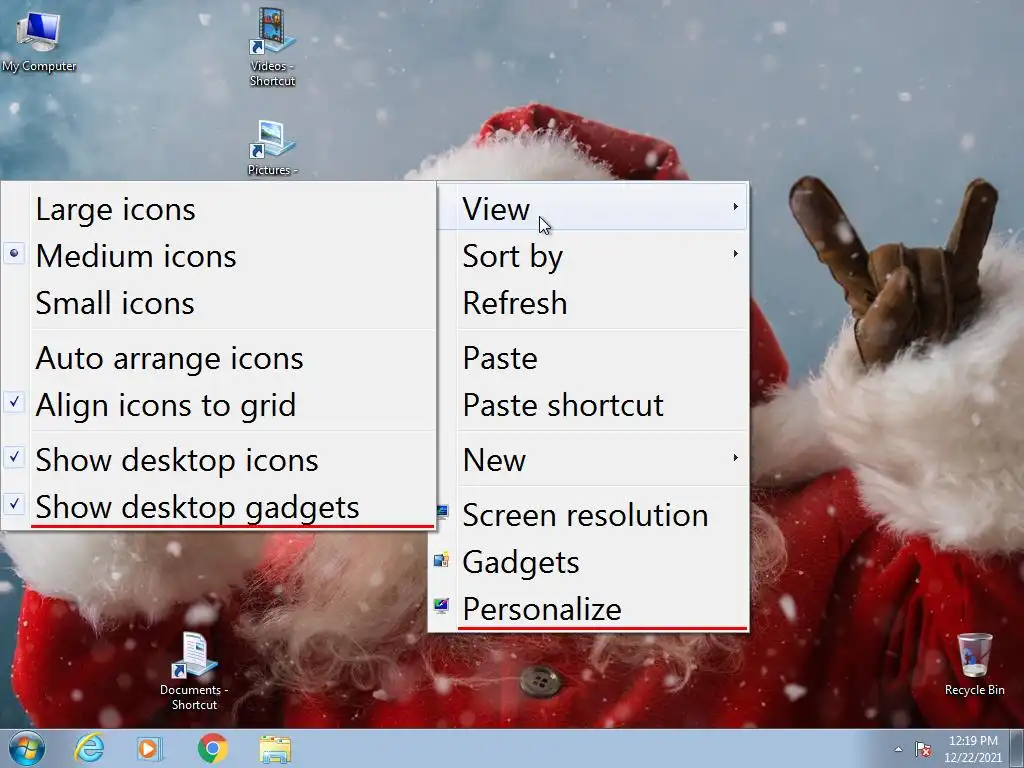This screenshot has width=1024, height=768.
Task: Expand the New submenu
Action: (590, 460)
